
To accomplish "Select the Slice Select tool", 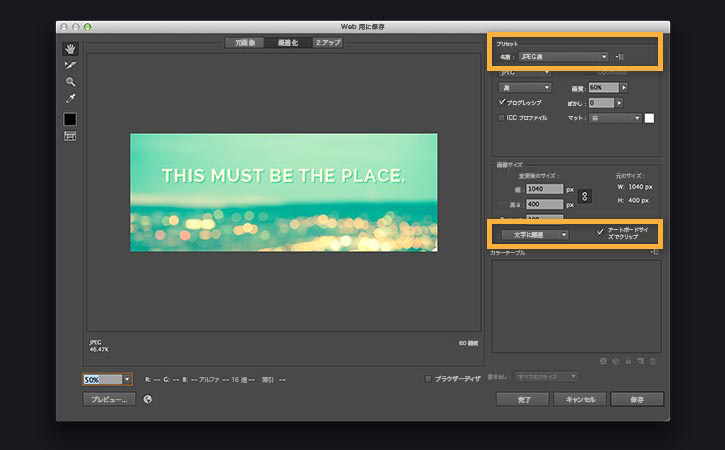I will click(x=70, y=65).
